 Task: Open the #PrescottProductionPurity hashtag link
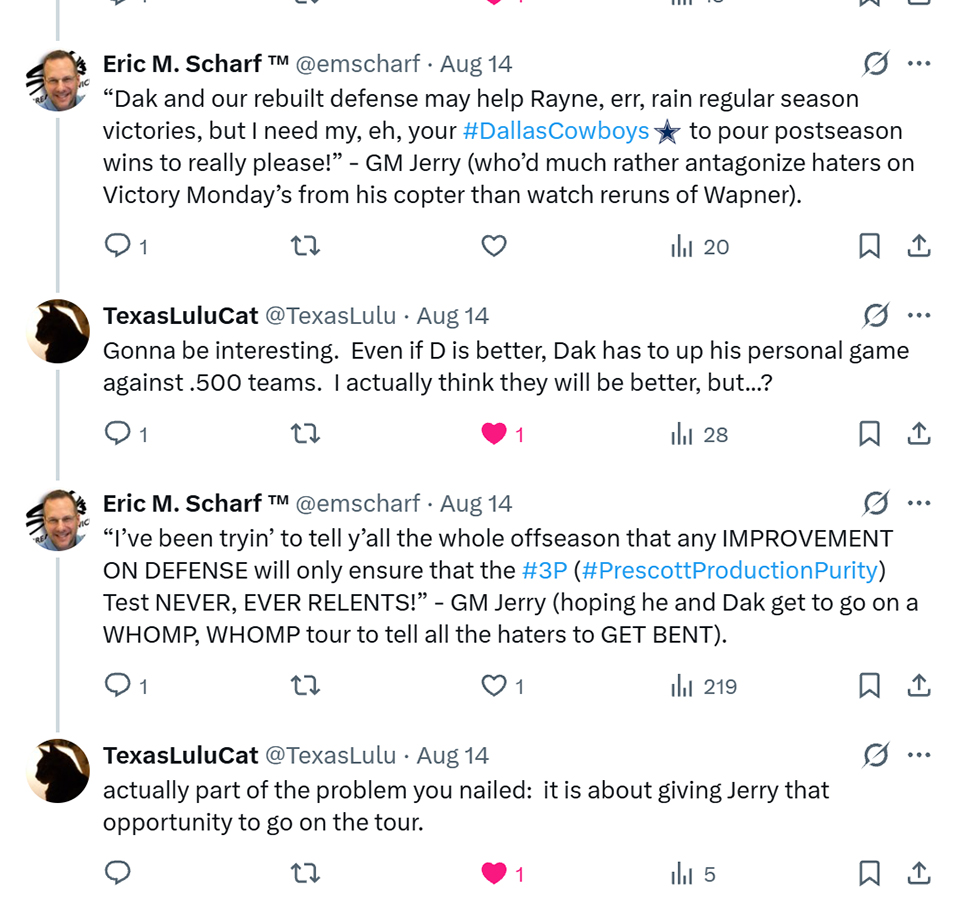[730, 570]
